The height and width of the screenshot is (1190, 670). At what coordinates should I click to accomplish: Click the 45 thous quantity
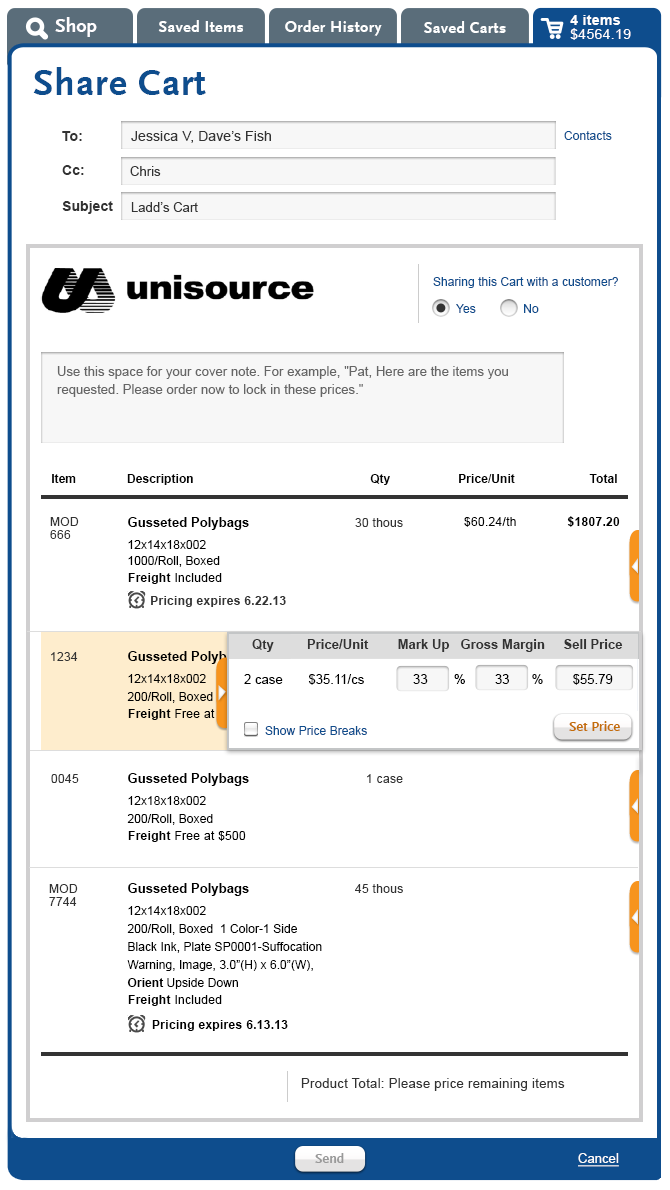click(x=379, y=889)
